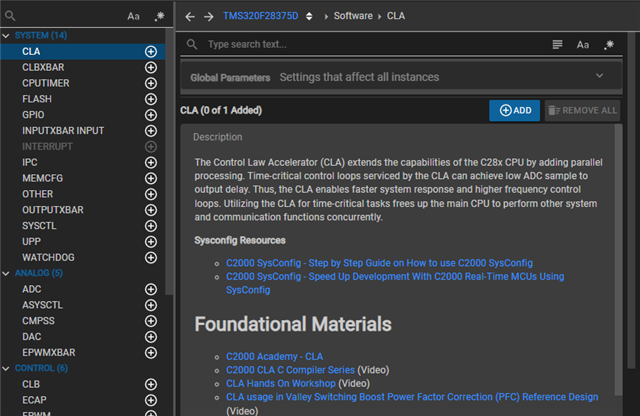
Task: Select SYSCTL in the module tree
Action: pos(39,226)
